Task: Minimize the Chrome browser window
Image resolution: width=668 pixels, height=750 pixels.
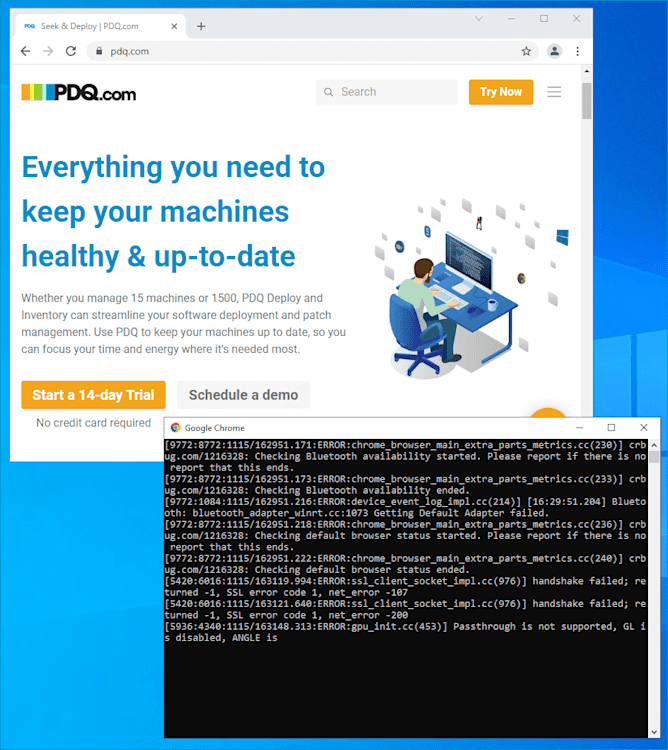Action: [x=511, y=19]
